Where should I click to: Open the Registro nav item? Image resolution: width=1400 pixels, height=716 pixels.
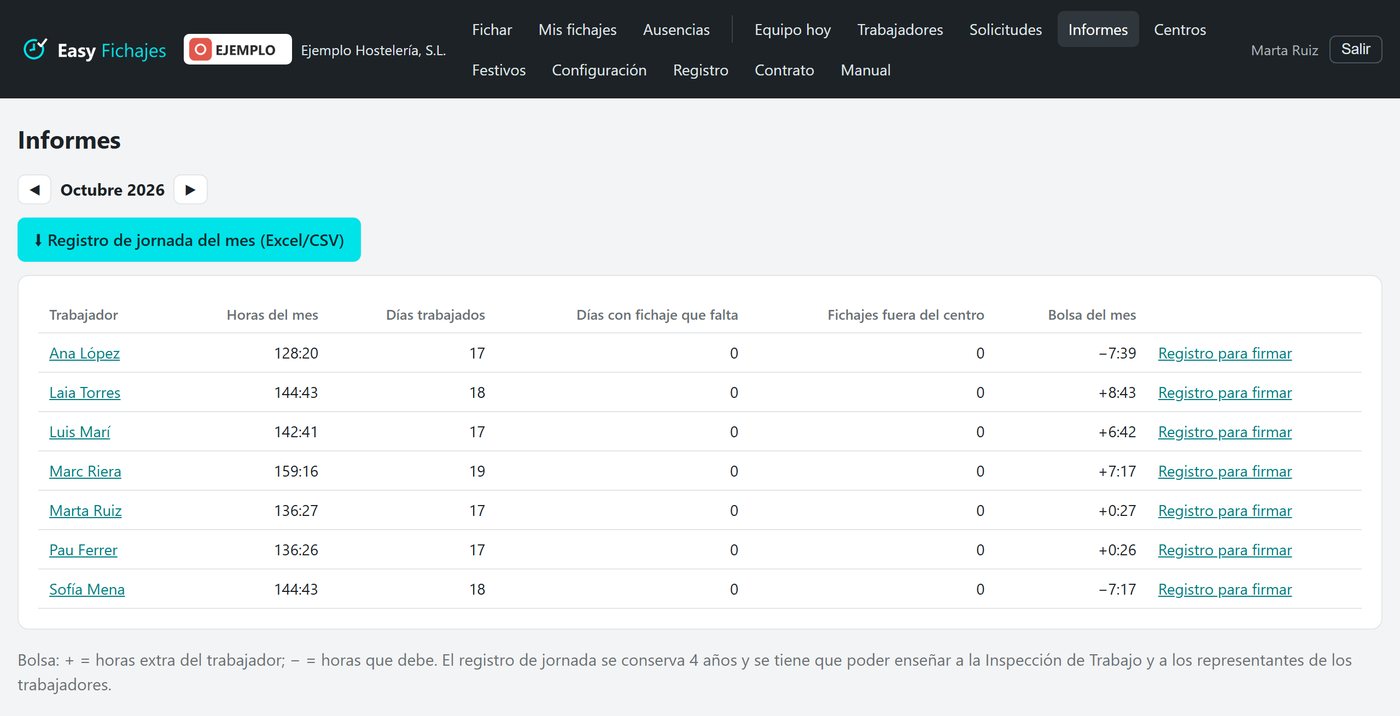pos(701,70)
